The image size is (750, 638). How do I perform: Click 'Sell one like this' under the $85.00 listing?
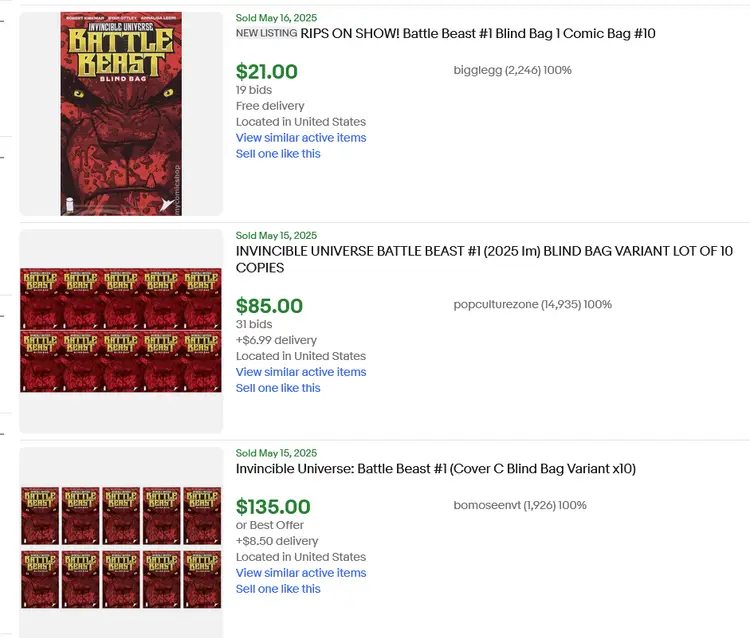278,388
